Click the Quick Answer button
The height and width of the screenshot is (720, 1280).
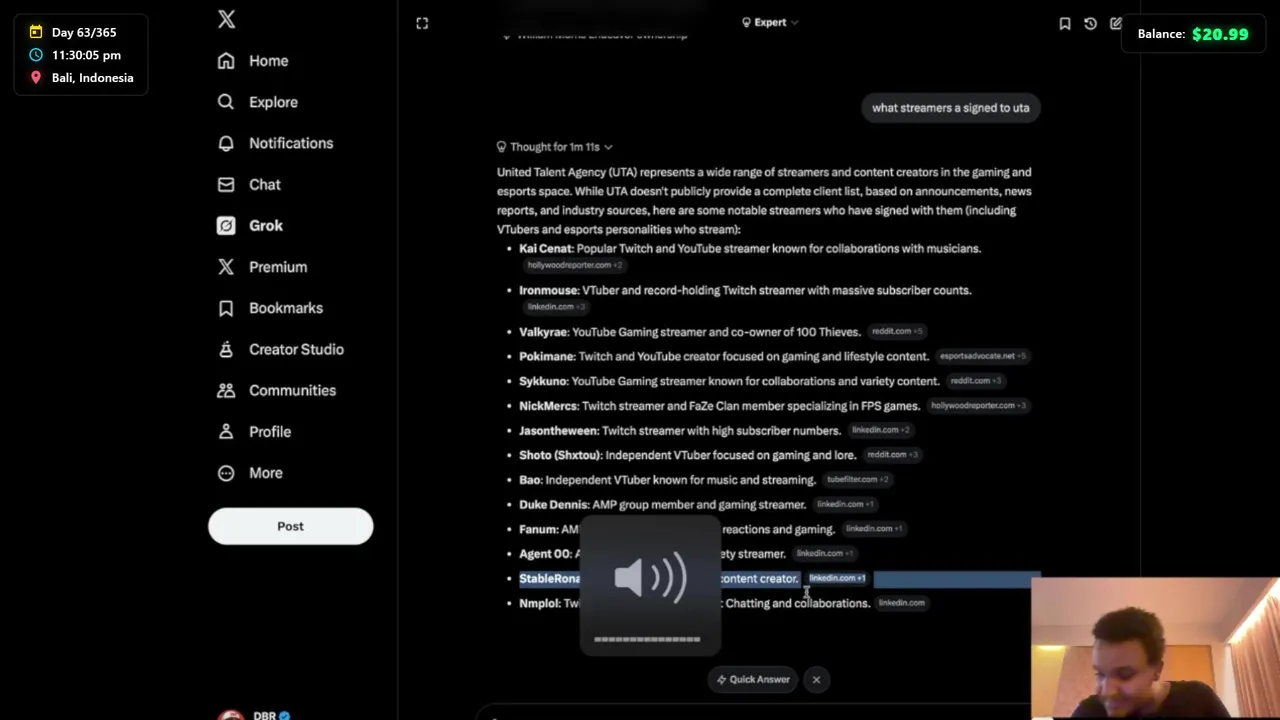click(753, 680)
